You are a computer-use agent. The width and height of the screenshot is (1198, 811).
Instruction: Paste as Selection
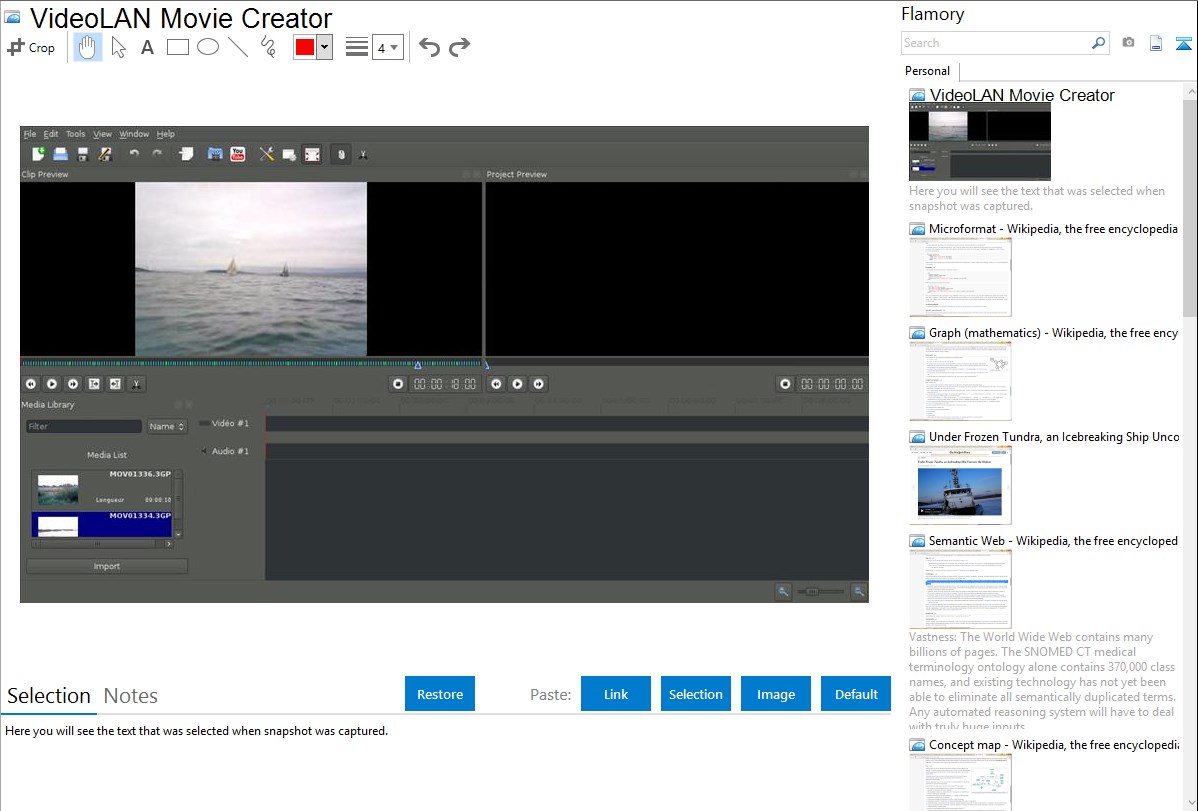point(695,694)
